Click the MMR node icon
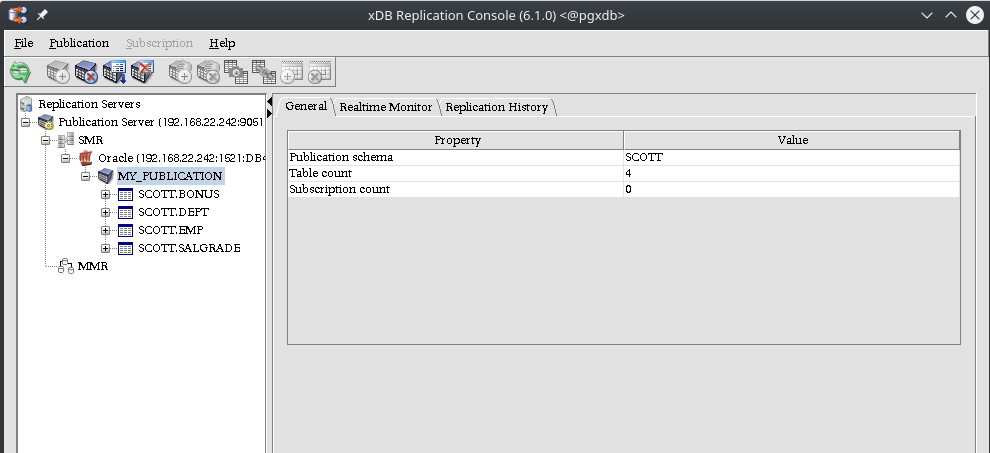The image size is (990, 453). (x=66, y=266)
